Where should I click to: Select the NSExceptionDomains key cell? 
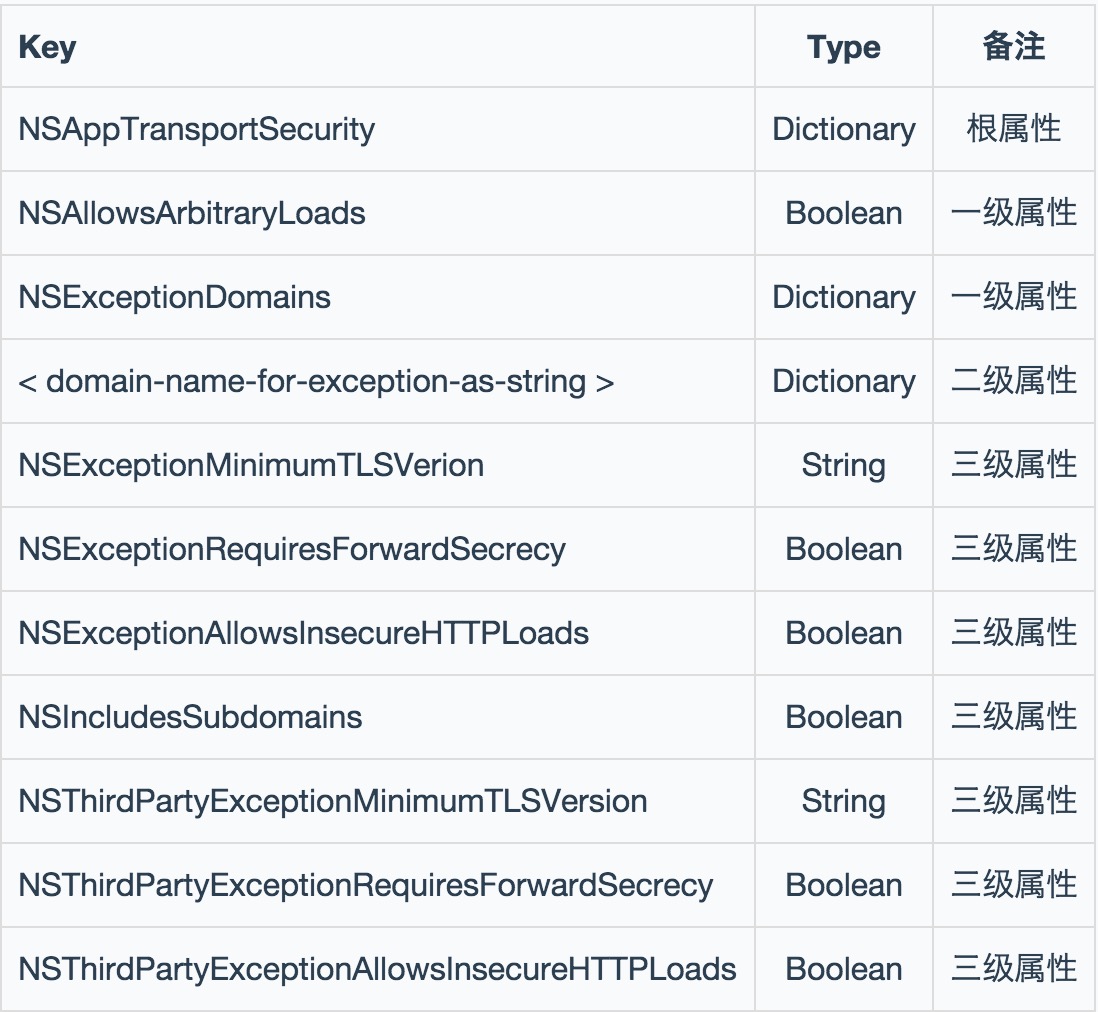tap(174, 297)
